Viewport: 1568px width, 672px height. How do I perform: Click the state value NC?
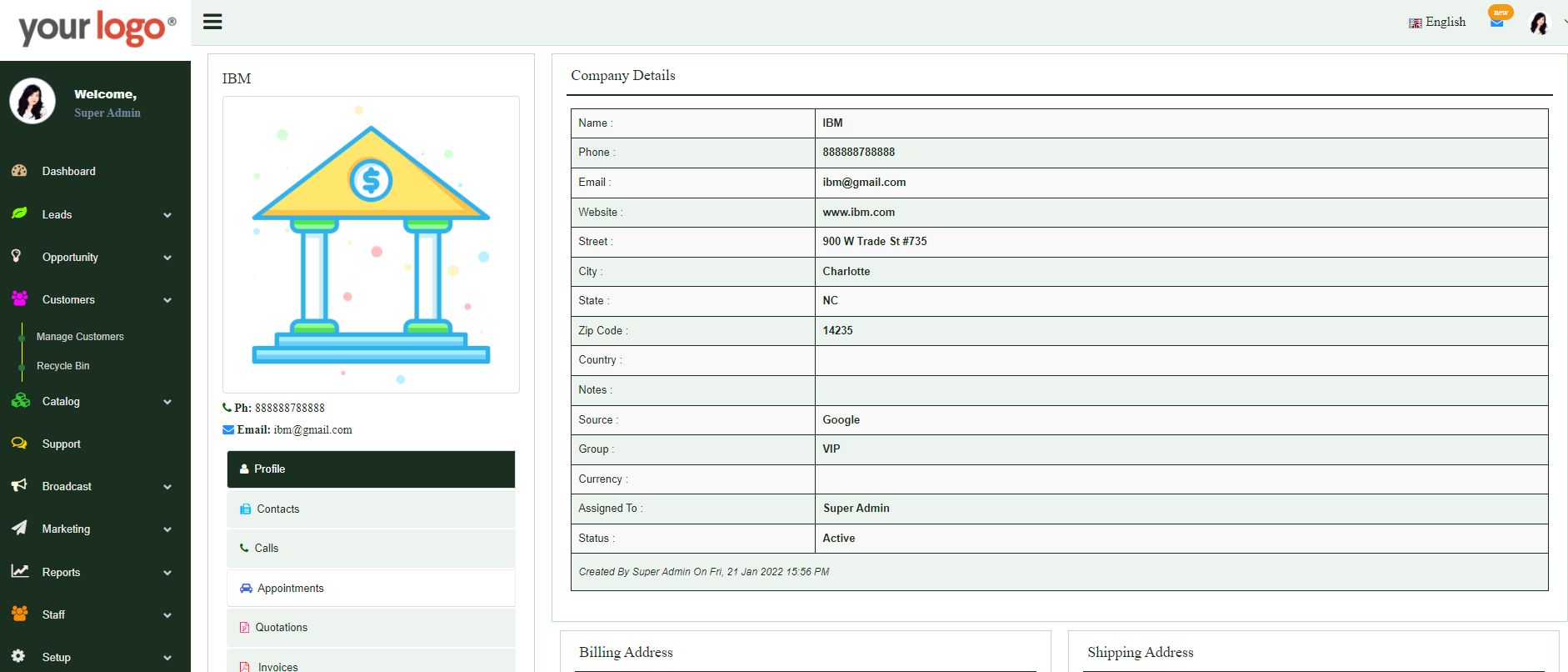pyautogui.click(x=831, y=301)
